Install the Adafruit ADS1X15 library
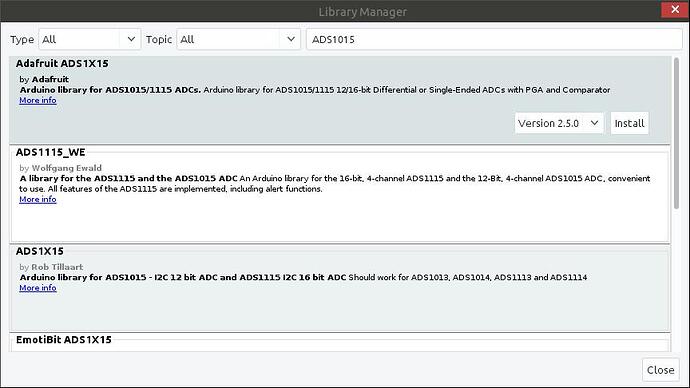Image resolution: width=690 pixels, height=388 pixels. point(629,123)
